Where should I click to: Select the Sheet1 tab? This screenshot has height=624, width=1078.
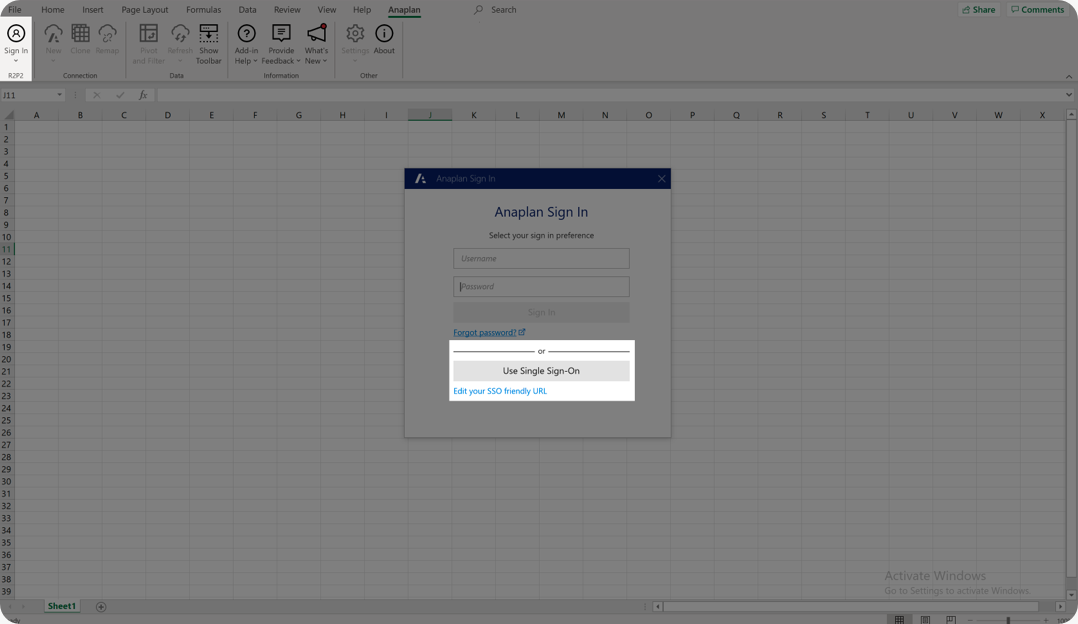61,606
